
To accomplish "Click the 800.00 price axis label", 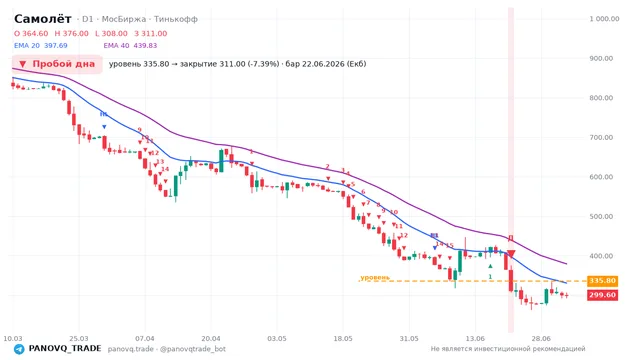I will pos(601,98).
